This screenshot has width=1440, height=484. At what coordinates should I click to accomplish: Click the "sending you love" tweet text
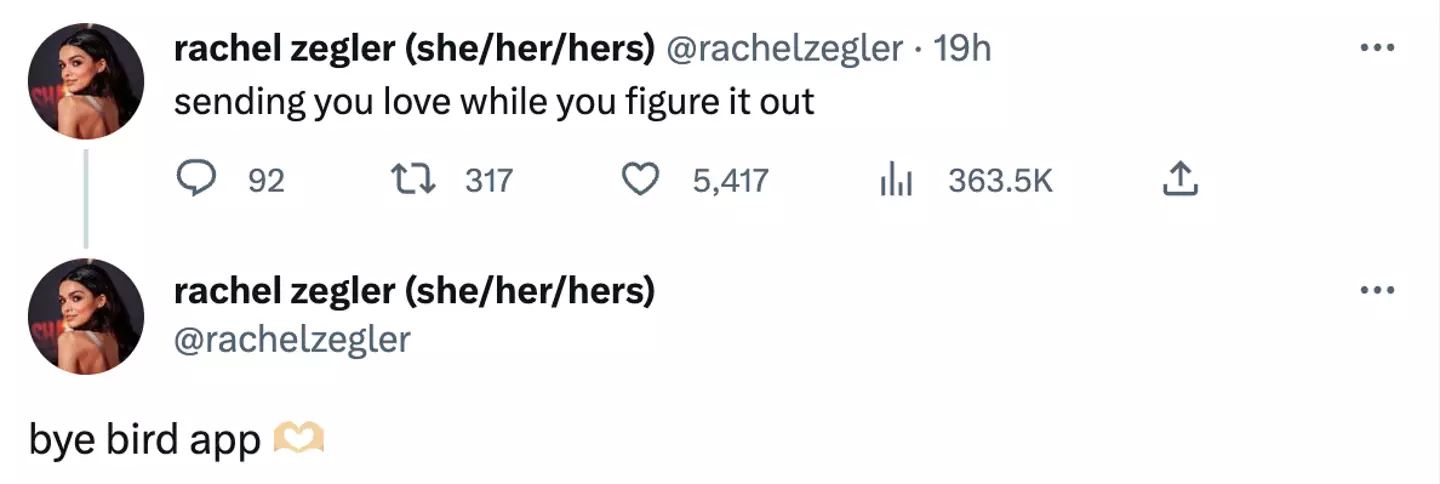pos(494,102)
